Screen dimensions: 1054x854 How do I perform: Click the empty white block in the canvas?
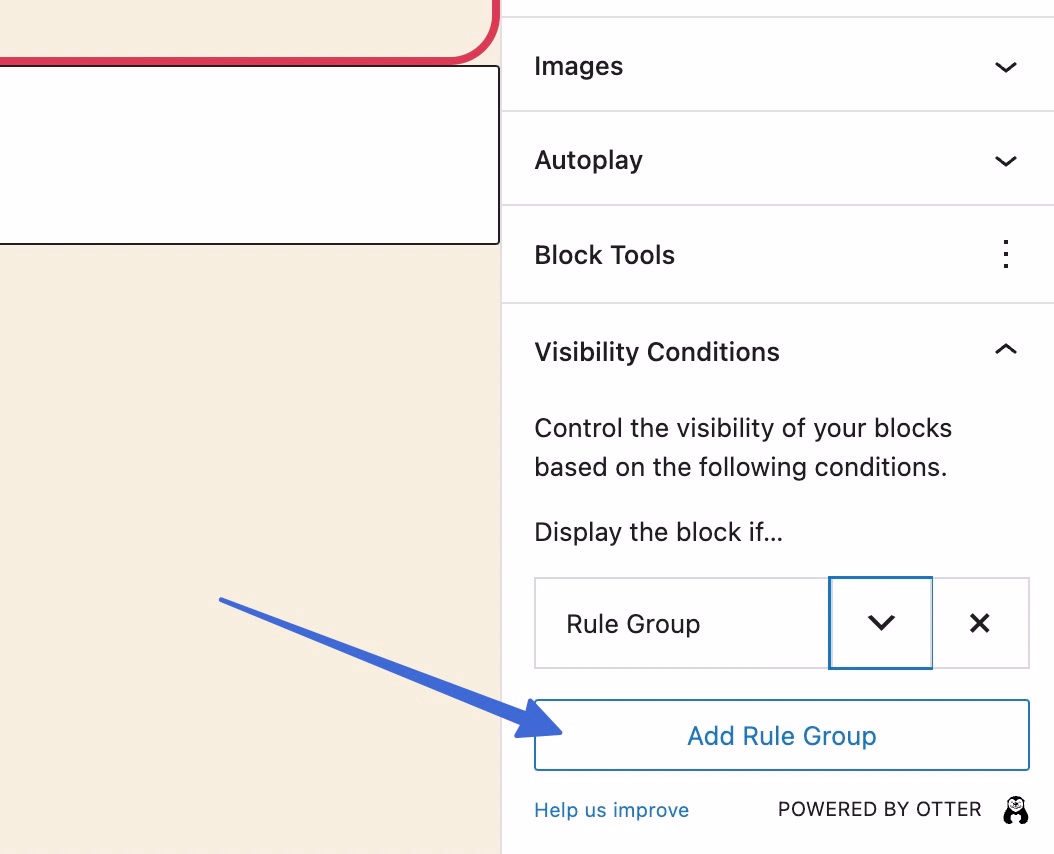coord(248,155)
